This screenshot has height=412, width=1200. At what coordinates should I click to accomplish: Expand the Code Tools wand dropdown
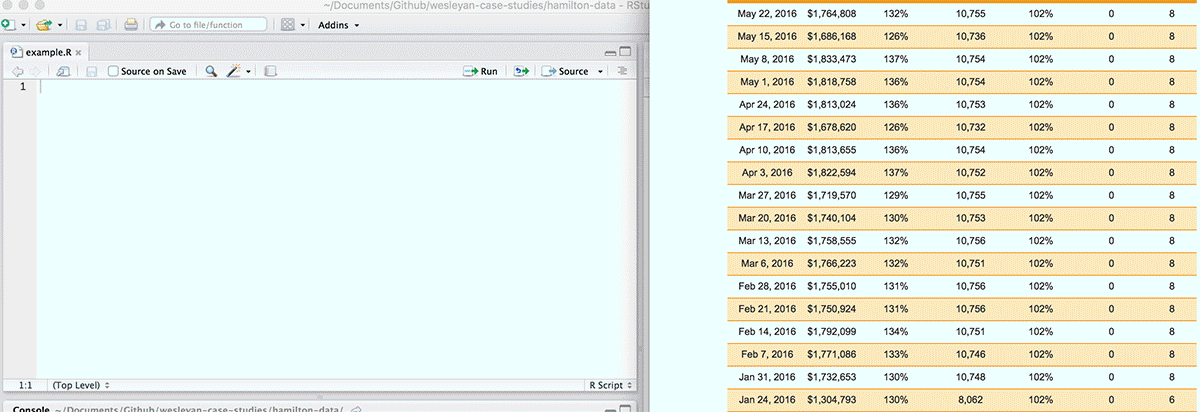coord(248,72)
